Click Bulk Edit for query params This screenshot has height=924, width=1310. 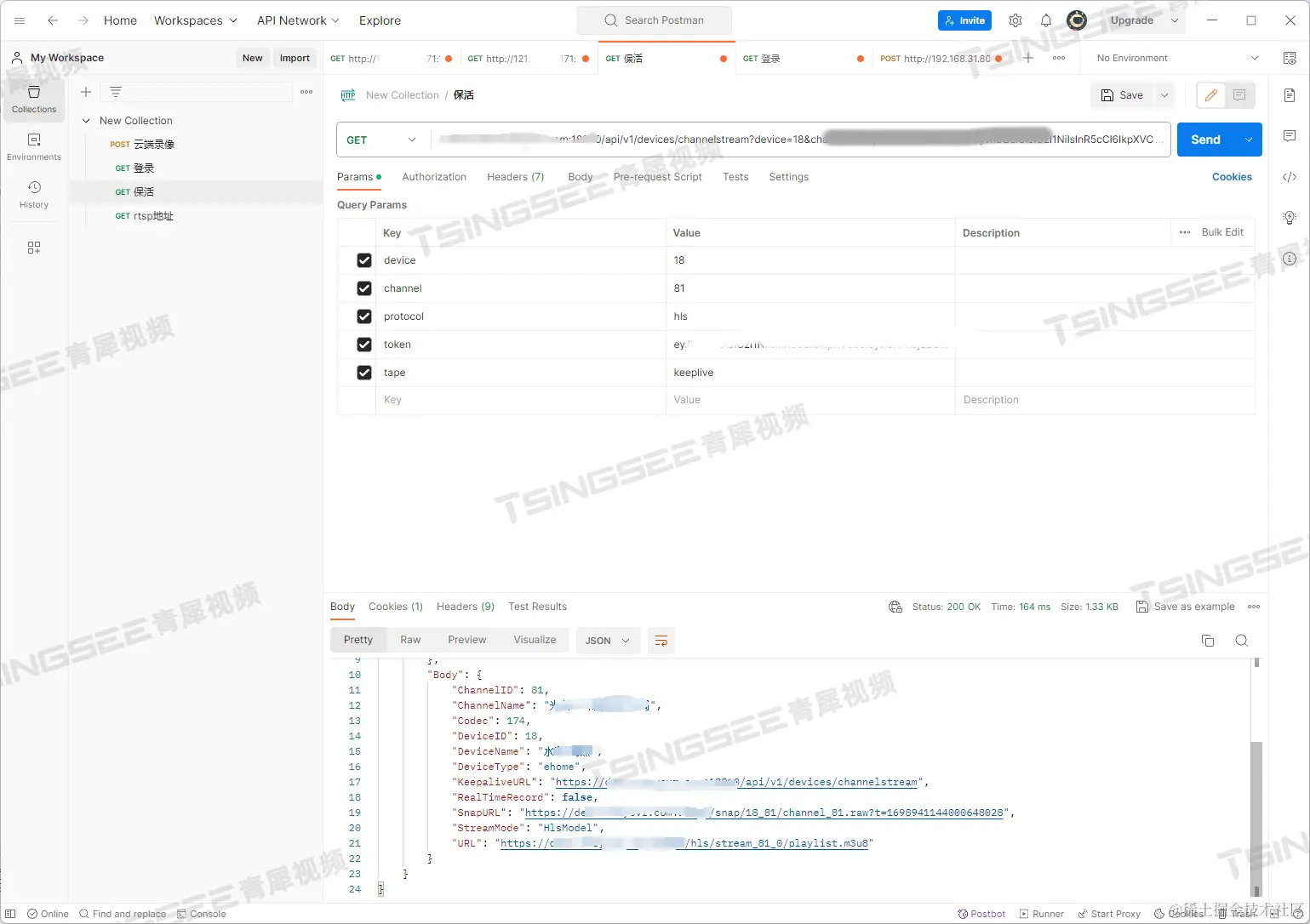(x=1222, y=232)
